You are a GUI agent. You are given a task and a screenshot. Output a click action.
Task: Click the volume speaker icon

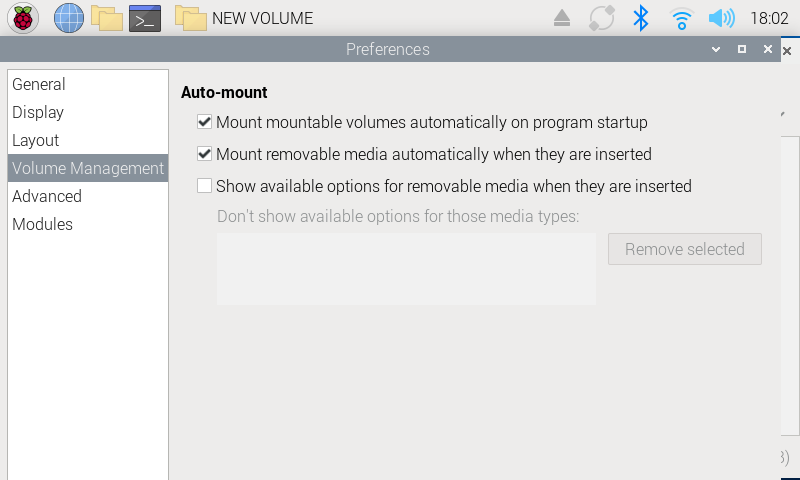pos(721,17)
